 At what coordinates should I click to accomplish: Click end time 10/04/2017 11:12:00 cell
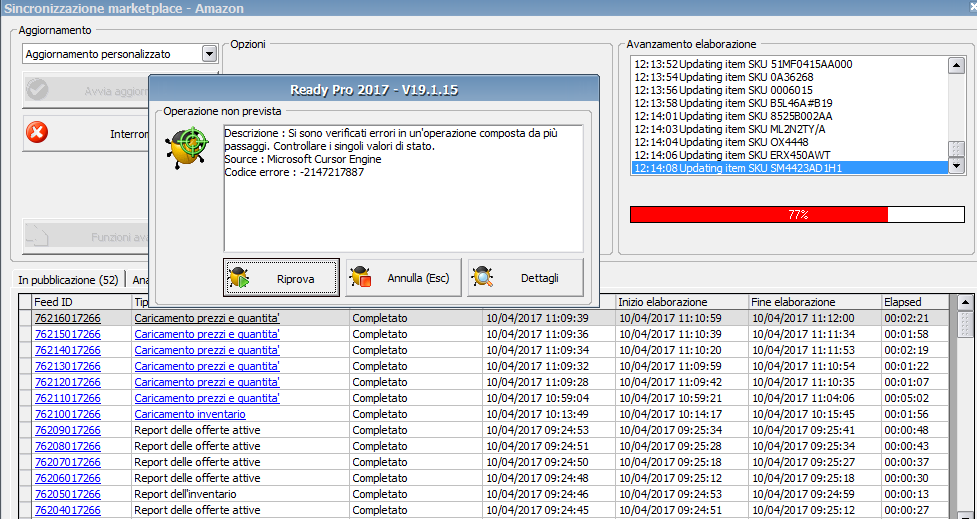815,318
